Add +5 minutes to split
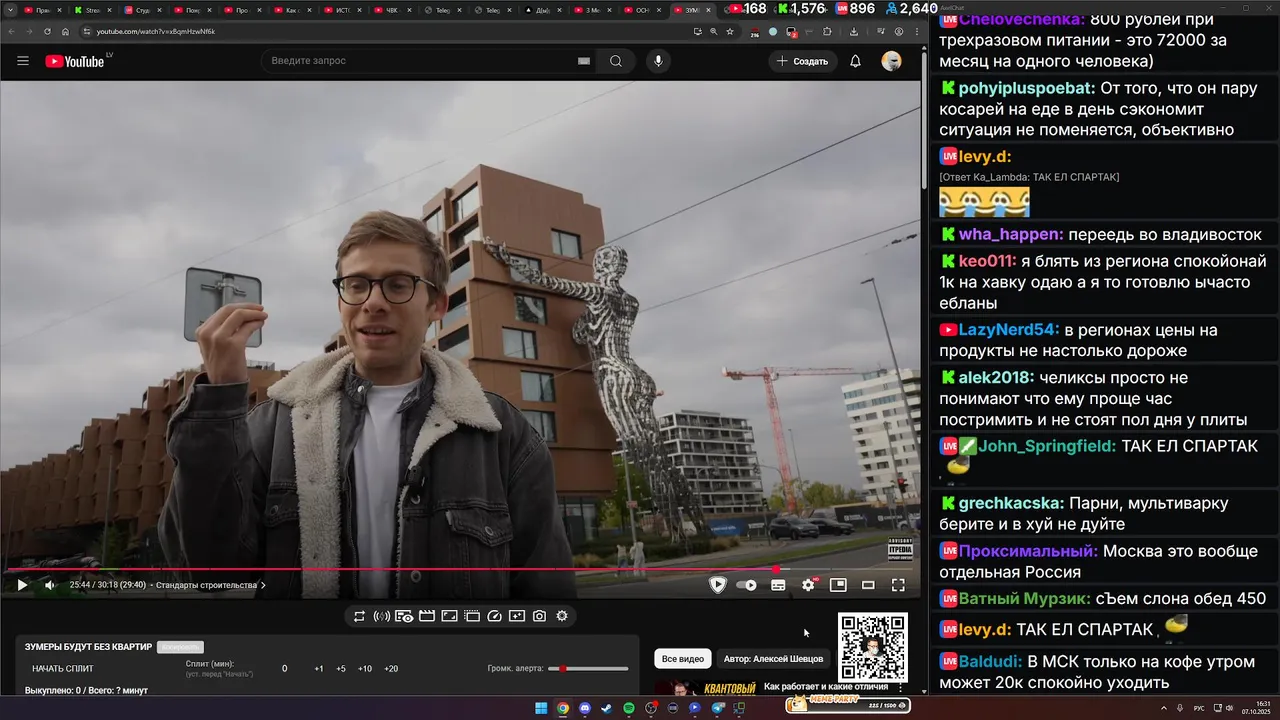The image size is (1280, 720). [341, 669]
